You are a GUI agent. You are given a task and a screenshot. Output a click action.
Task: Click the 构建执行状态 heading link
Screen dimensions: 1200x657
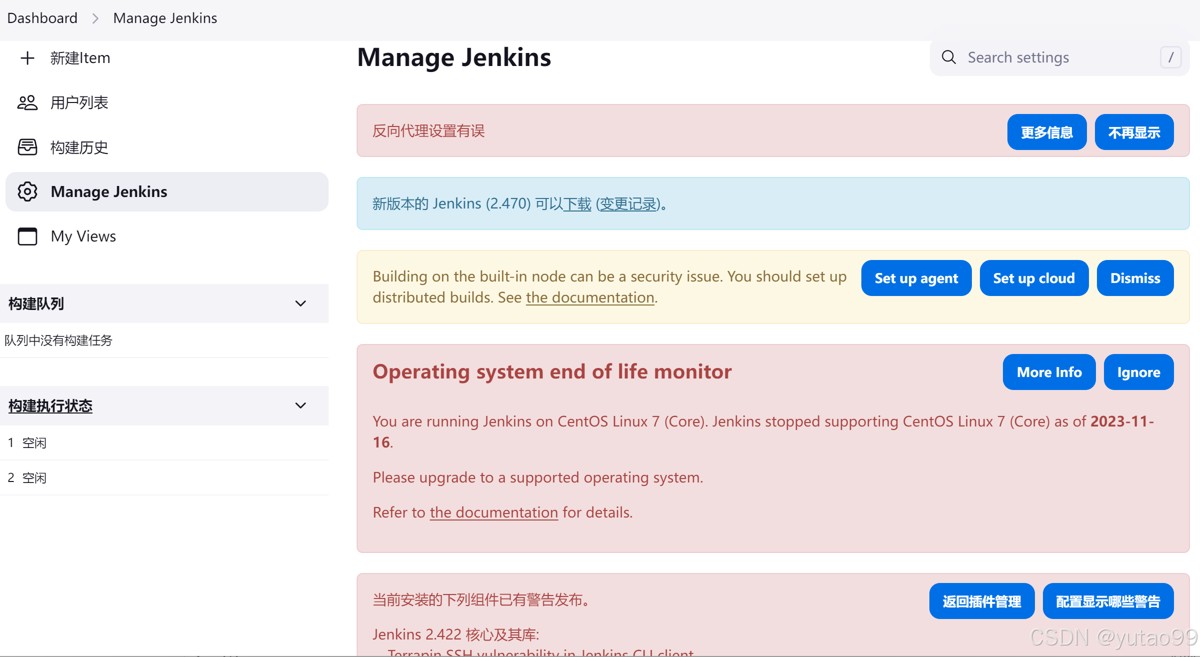[50, 406]
